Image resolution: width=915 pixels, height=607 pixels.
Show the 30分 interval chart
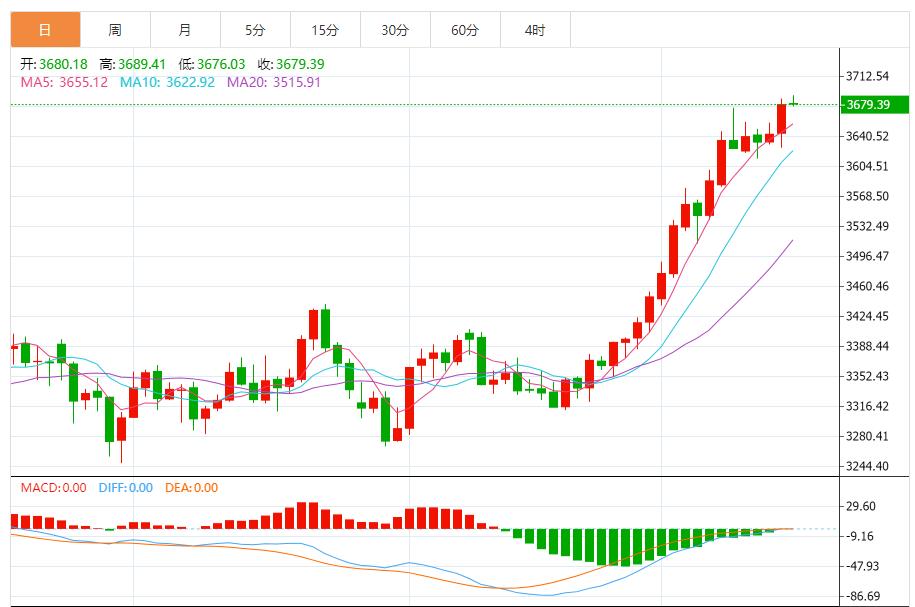pyautogui.click(x=395, y=30)
